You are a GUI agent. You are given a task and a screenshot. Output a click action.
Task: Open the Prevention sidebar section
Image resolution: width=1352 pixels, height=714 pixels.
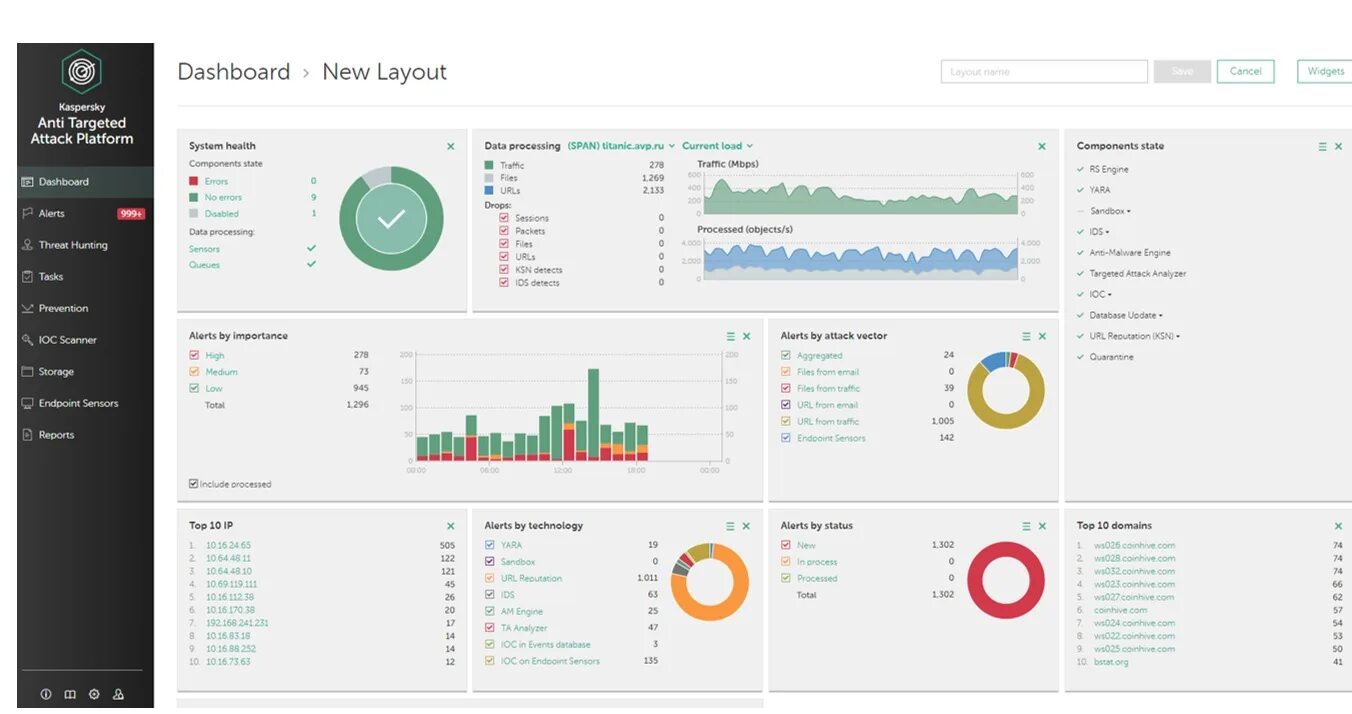click(x=85, y=308)
